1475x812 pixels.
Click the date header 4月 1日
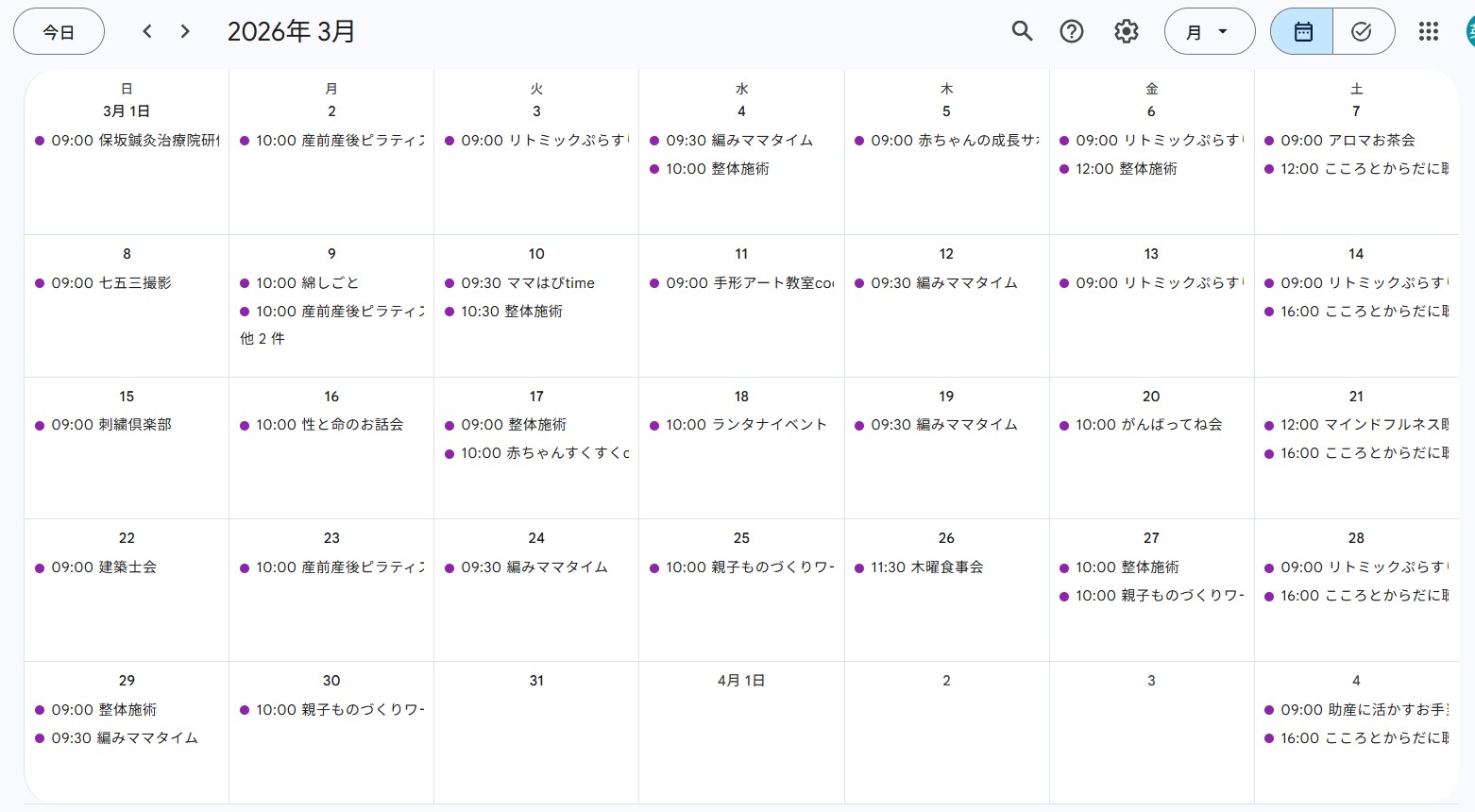pyautogui.click(x=741, y=681)
